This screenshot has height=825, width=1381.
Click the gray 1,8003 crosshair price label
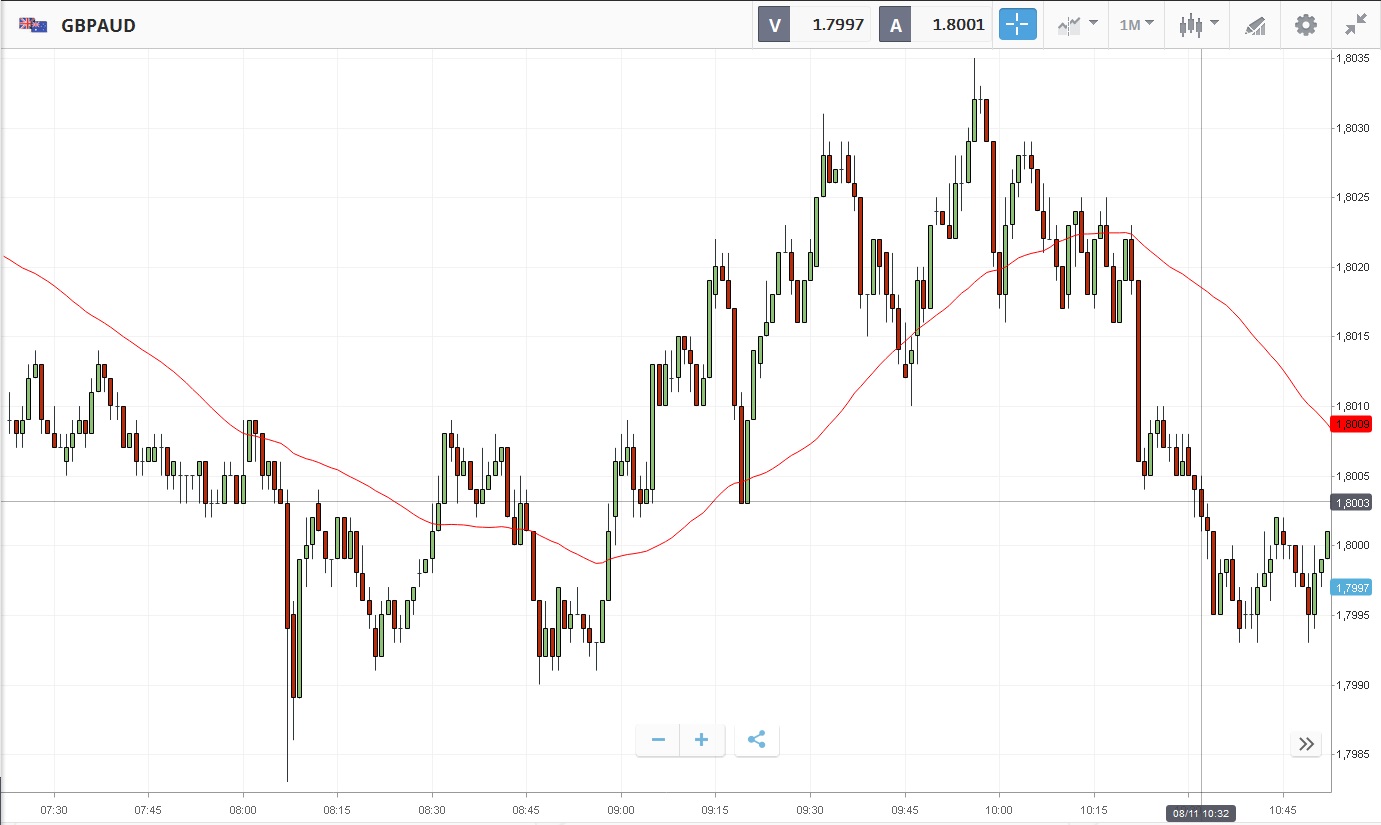coord(1351,503)
